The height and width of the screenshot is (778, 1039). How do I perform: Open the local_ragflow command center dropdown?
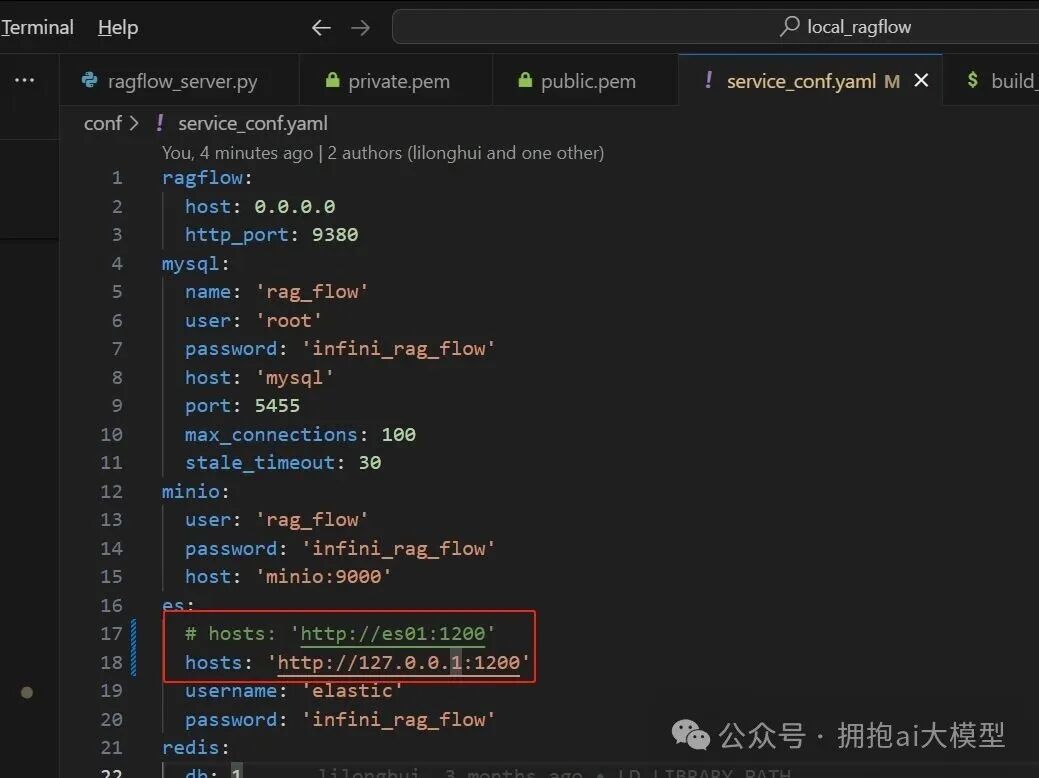pos(860,26)
